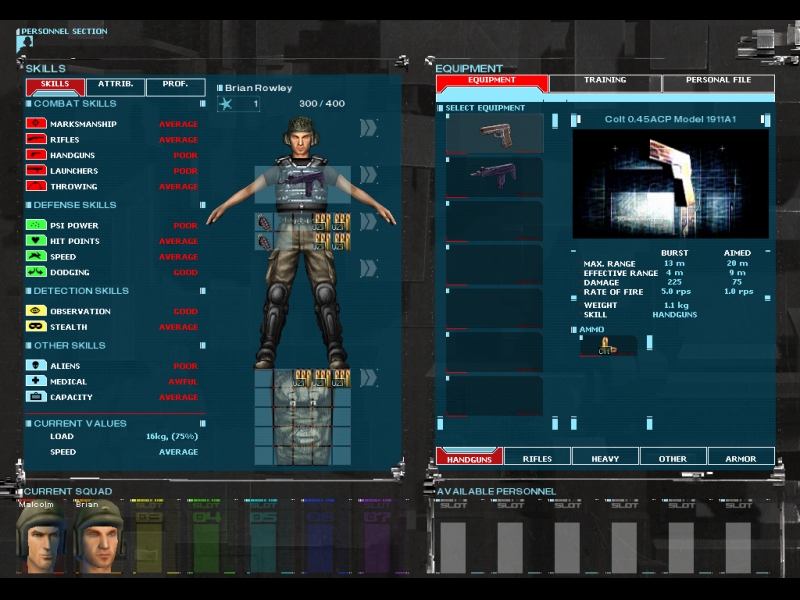Viewport: 800px width, 600px height.
Task: Switch to the Attrib. tab
Action: 115,87
